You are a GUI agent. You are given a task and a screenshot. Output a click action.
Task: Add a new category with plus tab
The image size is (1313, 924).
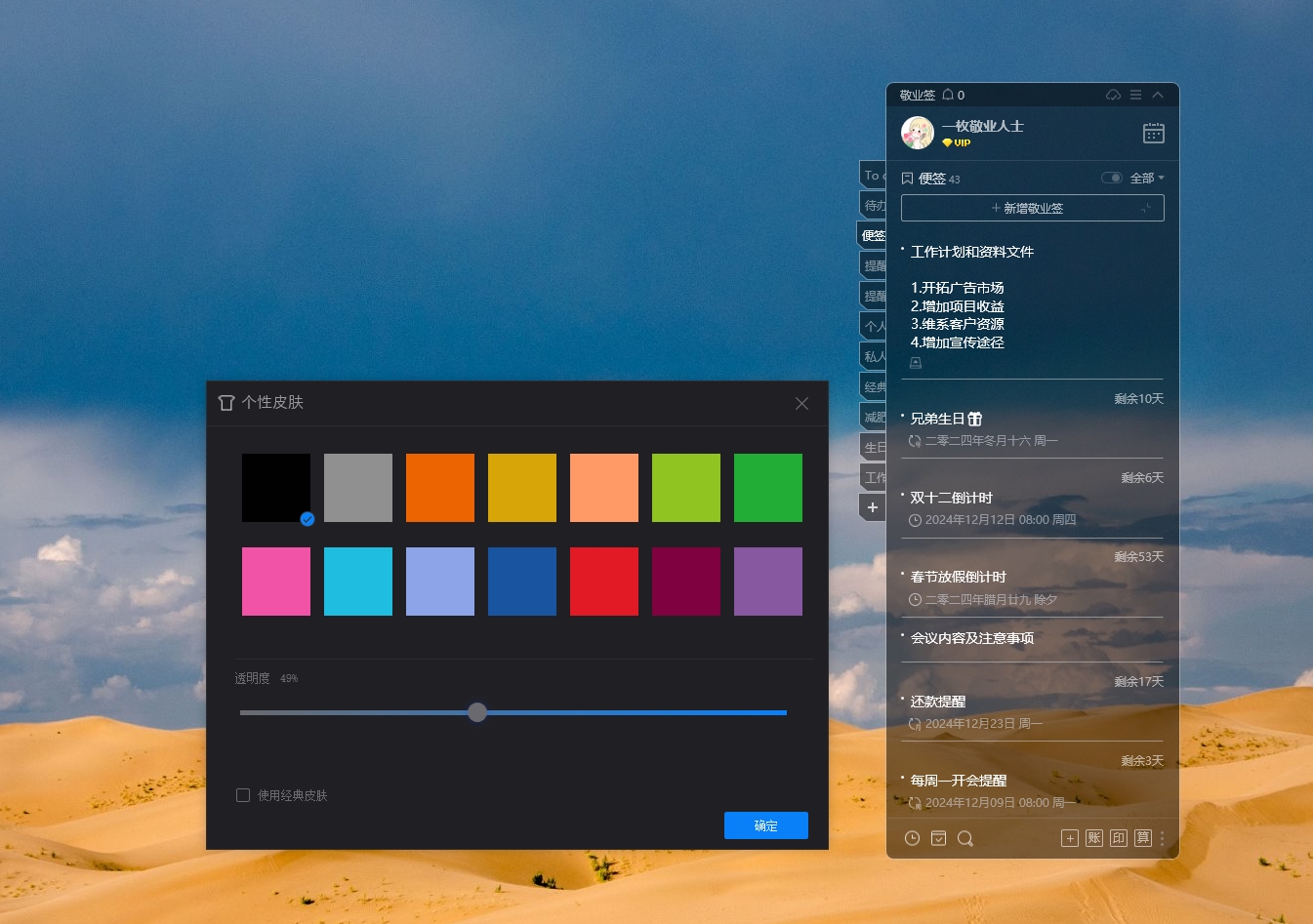(x=873, y=507)
